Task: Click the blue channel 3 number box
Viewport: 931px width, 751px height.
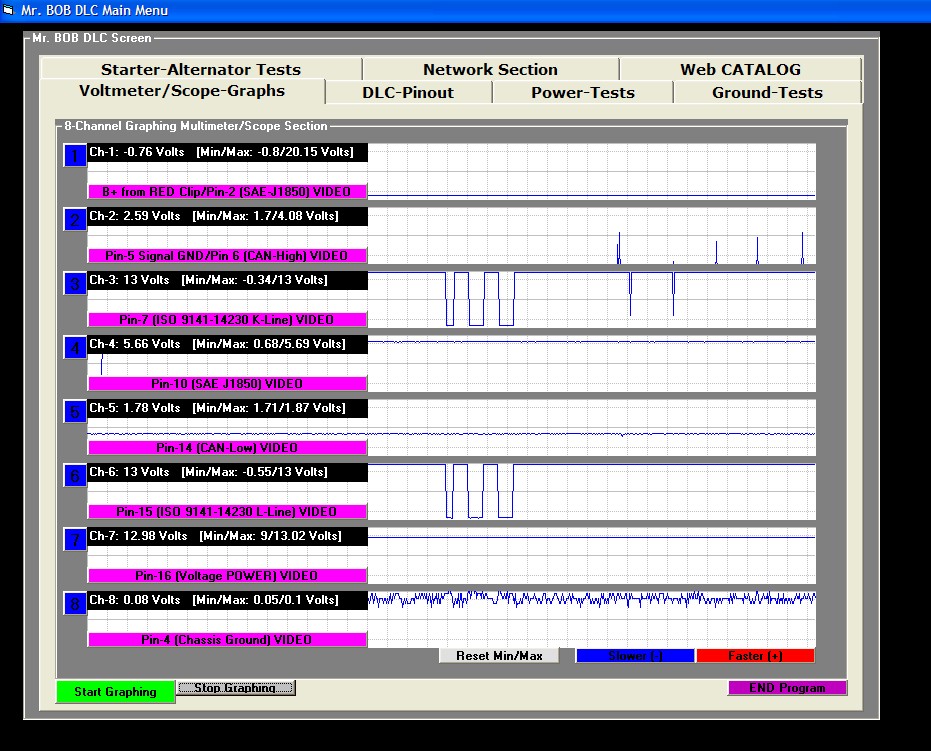Action: [x=75, y=284]
